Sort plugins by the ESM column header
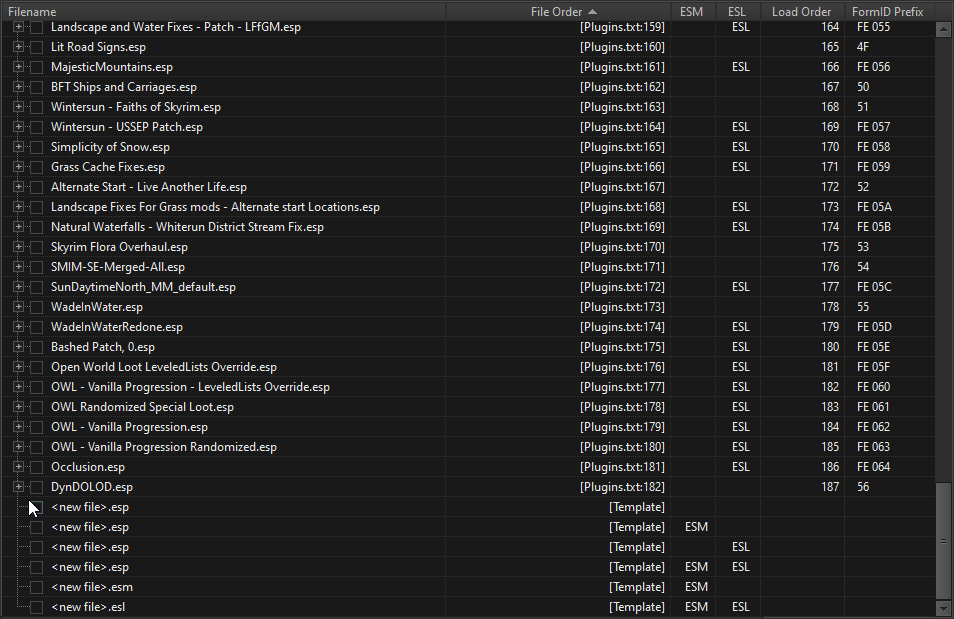Image resolution: width=954 pixels, height=619 pixels. pos(691,12)
